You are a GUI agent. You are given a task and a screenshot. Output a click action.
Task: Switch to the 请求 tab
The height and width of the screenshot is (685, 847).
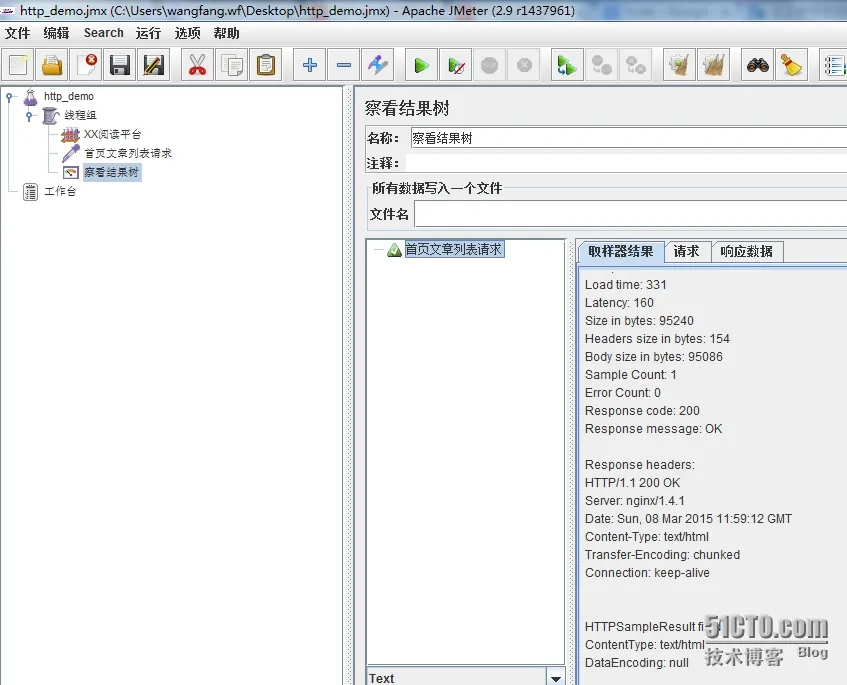click(687, 251)
